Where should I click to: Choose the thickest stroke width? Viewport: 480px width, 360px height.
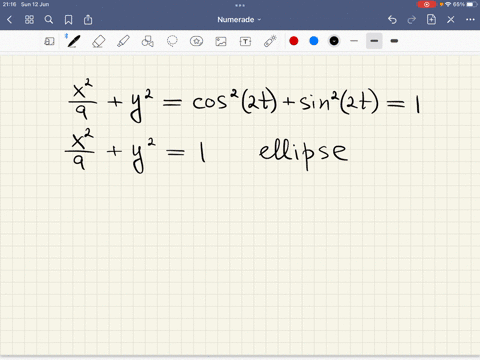394,41
